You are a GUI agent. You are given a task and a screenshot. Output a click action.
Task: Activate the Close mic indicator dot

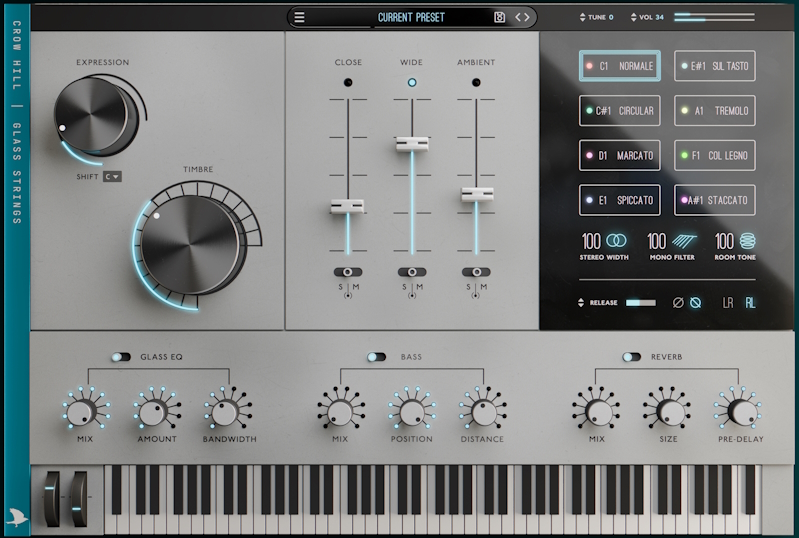pos(348,83)
